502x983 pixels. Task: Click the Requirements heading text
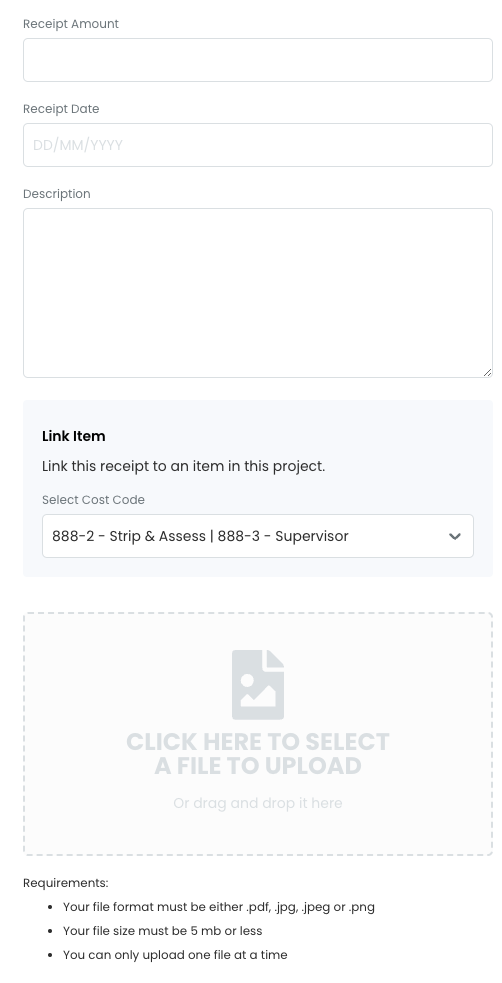click(x=66, y=883)
